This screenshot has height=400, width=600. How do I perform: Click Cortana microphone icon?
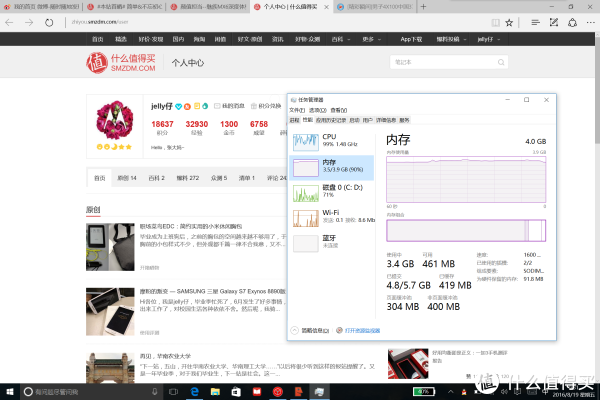(x=155, y=392)
